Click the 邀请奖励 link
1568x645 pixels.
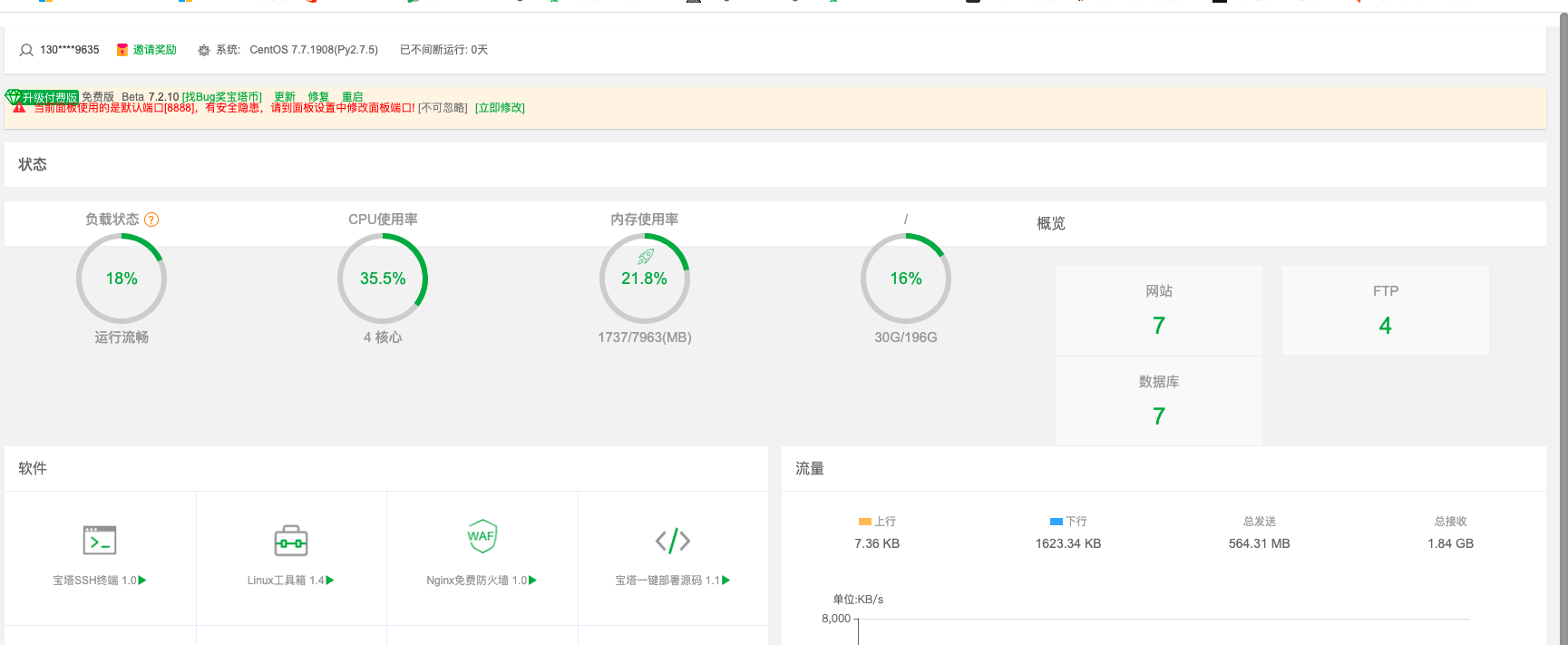pyautogui.click(x=155, y=50)
